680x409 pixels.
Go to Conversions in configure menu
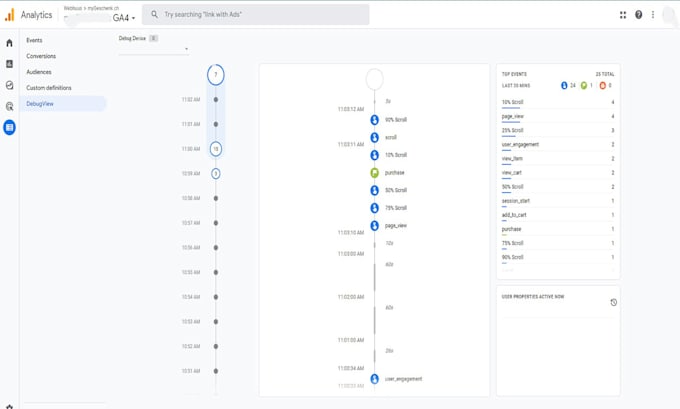point(41,56)
